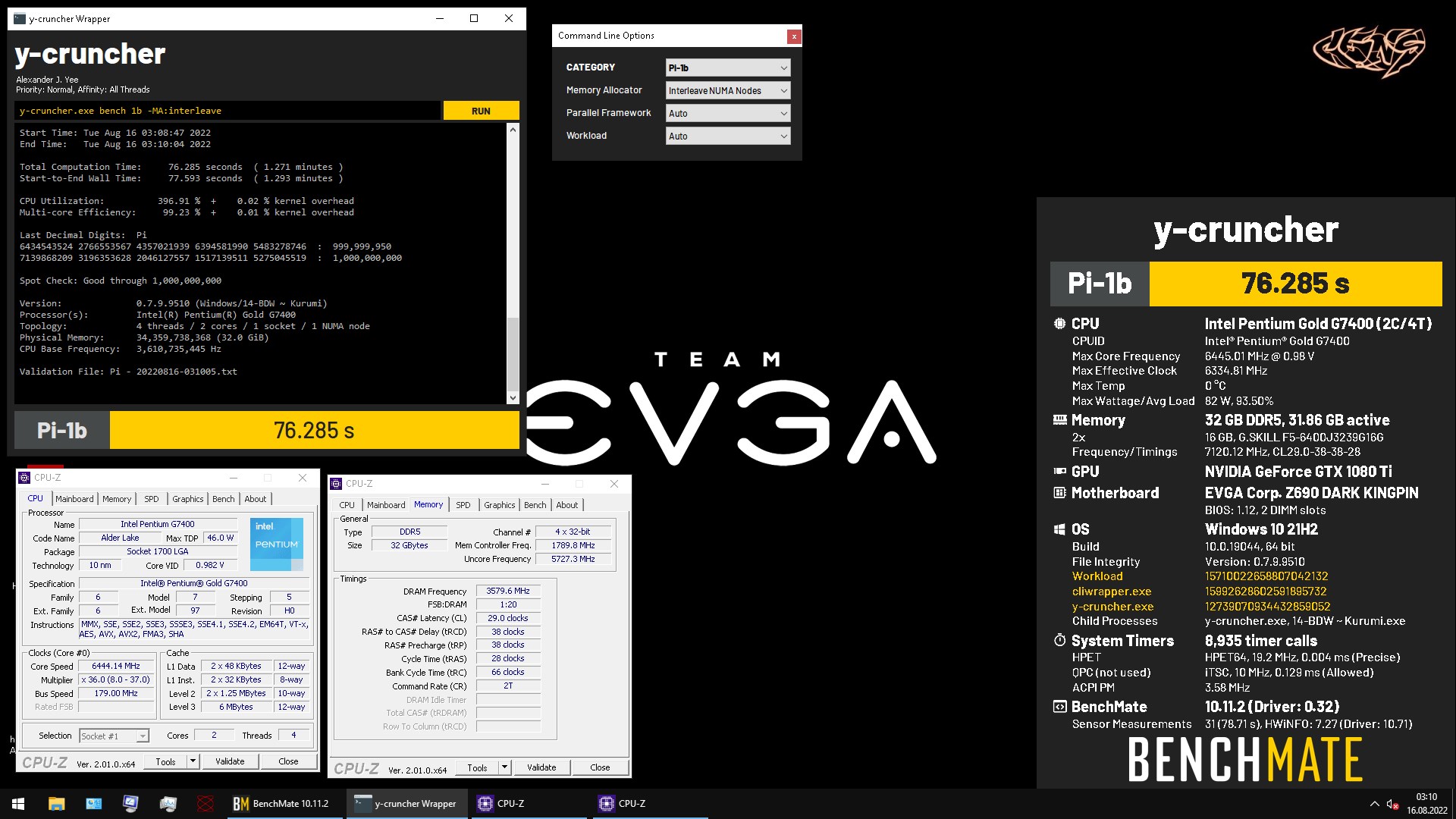Open the About tab in left CPU-Z window
Screen dimensions: 1456x819
(x=256, y=499)
